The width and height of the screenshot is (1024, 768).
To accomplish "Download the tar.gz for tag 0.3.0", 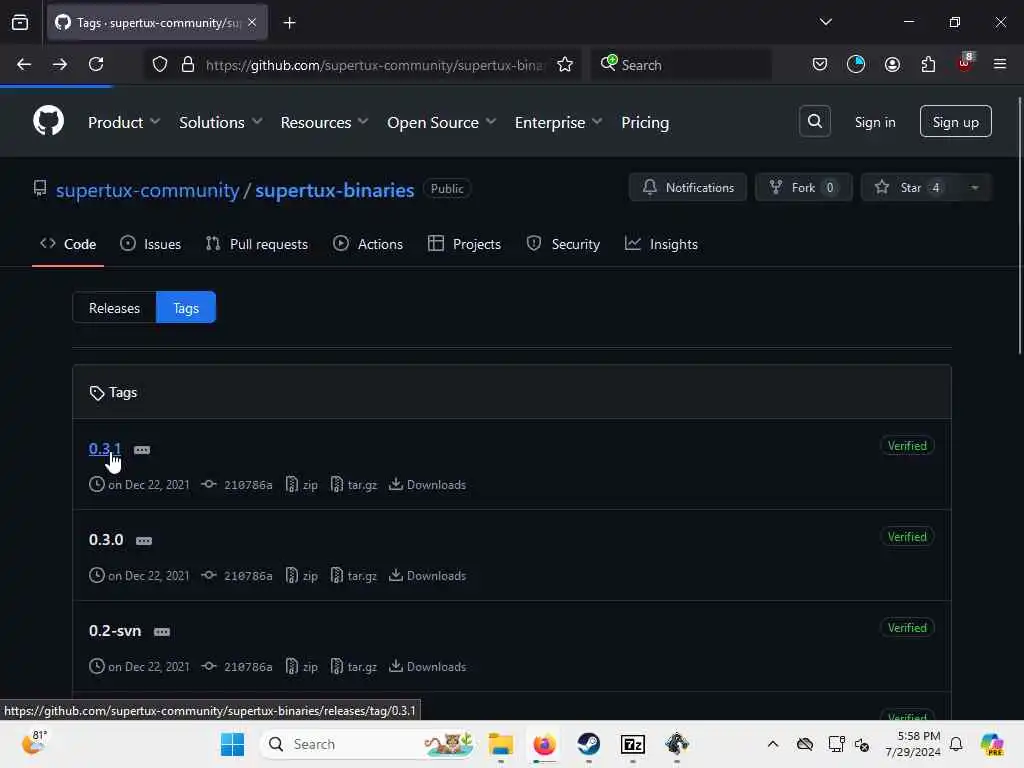I will 354,575.
